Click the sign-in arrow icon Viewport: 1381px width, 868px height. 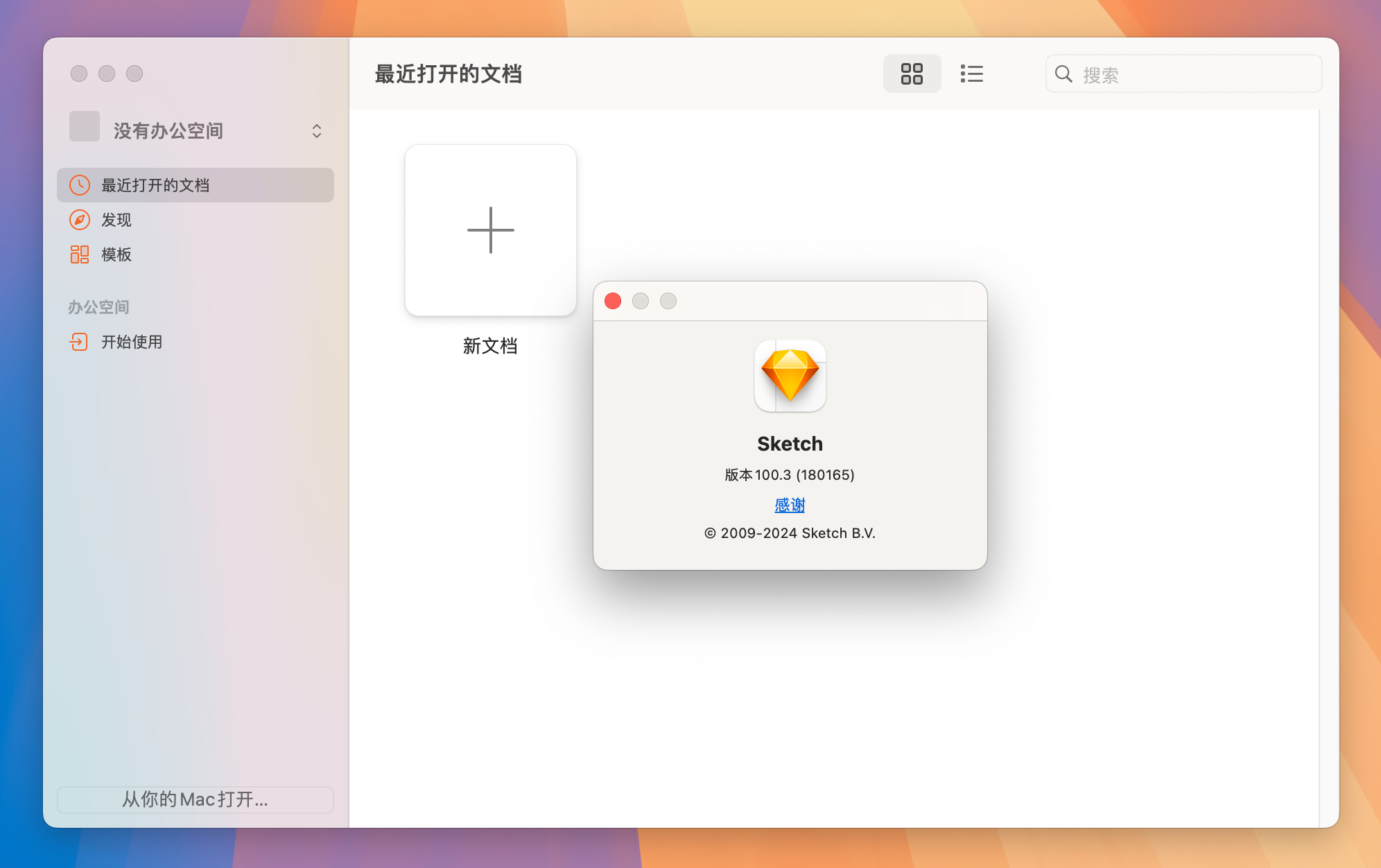79,342
